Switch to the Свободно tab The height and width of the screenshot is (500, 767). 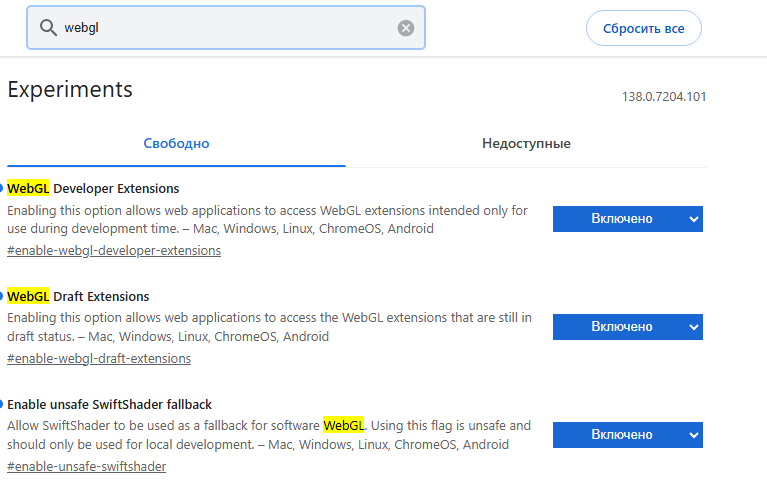(176, 143)
